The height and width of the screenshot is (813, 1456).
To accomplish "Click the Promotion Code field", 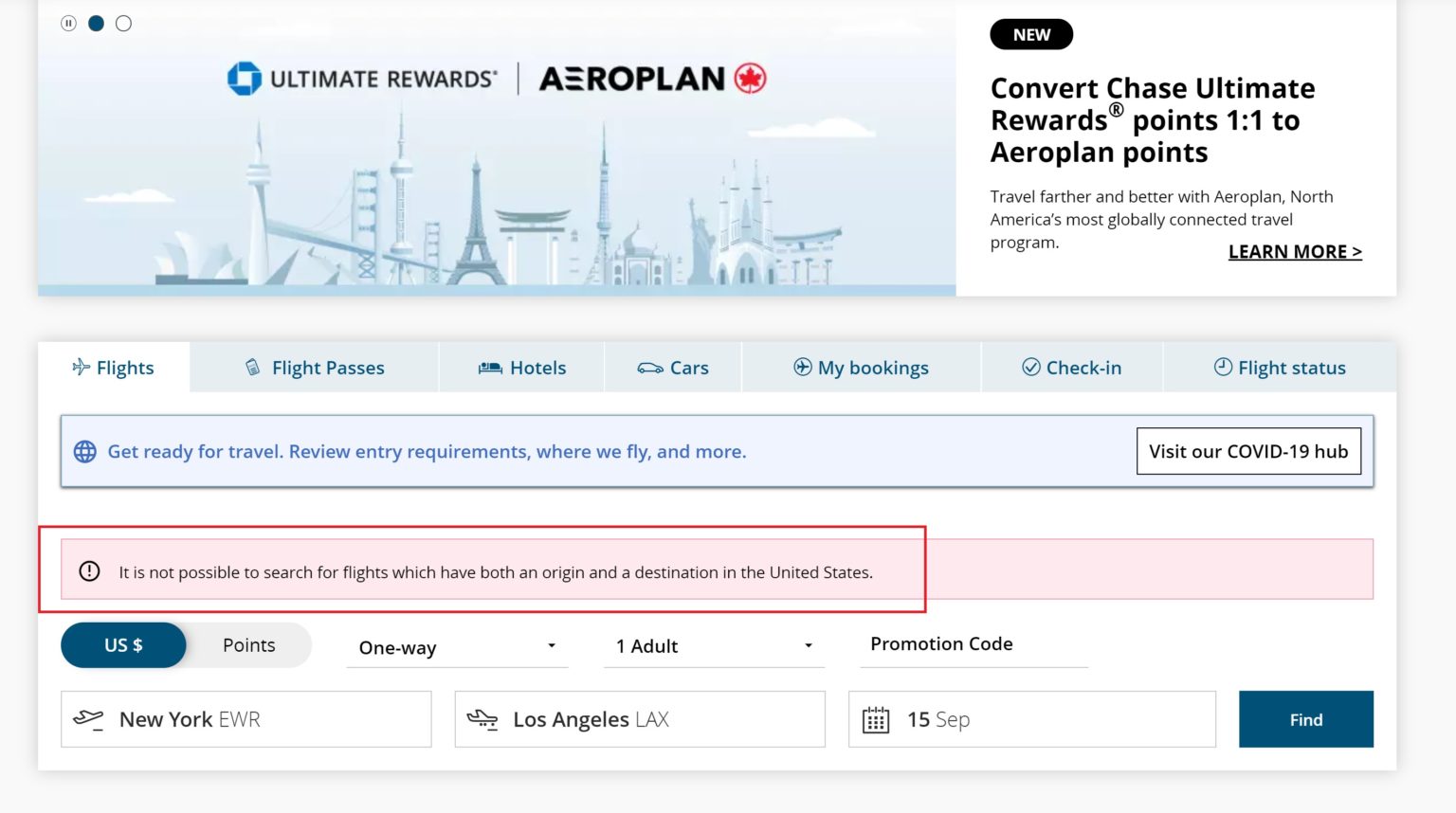I will 941,645.
